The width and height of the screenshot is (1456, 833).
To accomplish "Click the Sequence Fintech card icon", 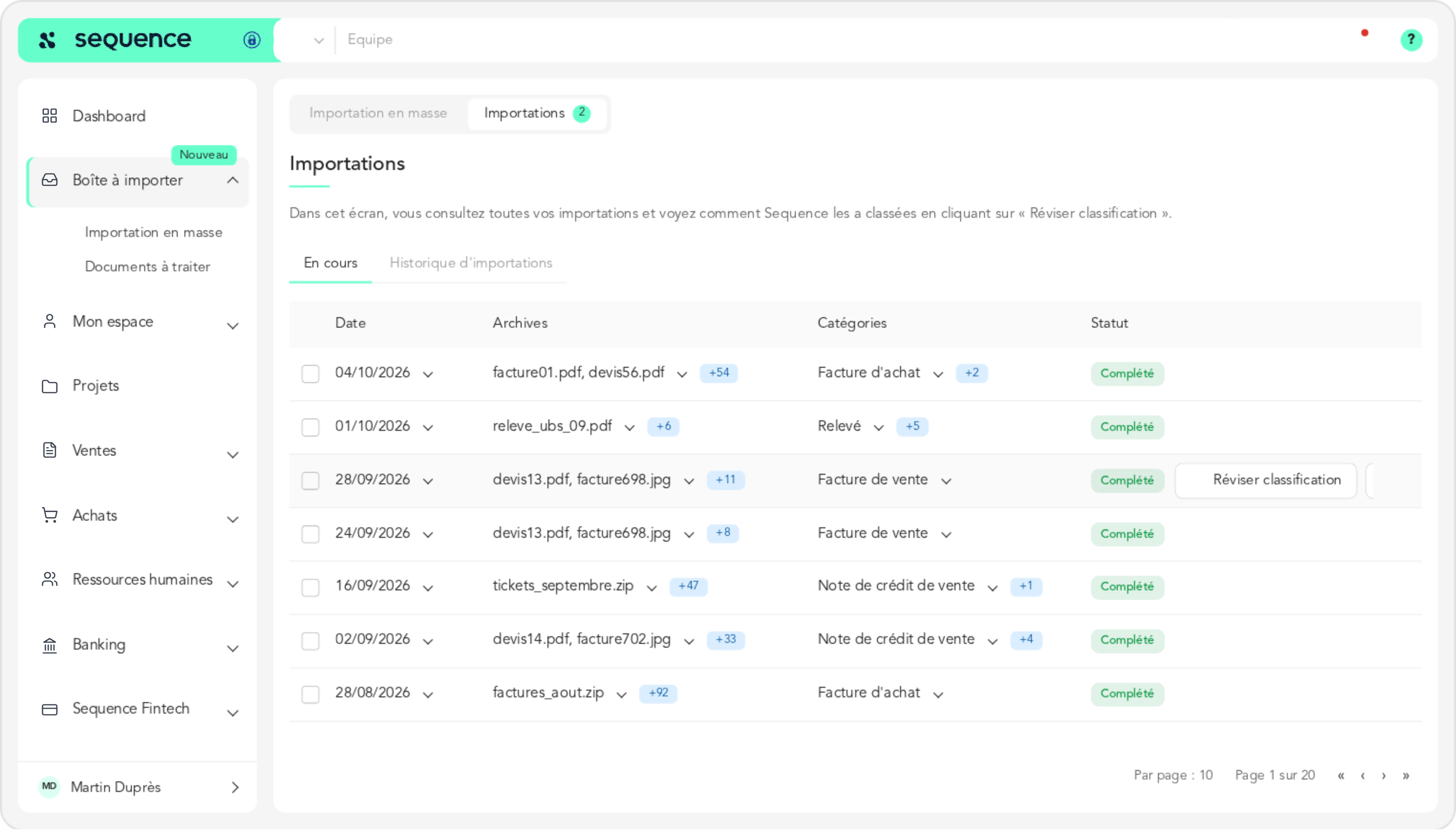I will pos(50,709).
